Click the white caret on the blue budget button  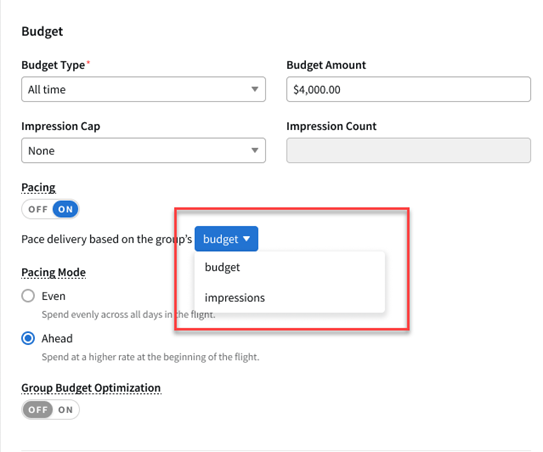(x=247, y=239)
